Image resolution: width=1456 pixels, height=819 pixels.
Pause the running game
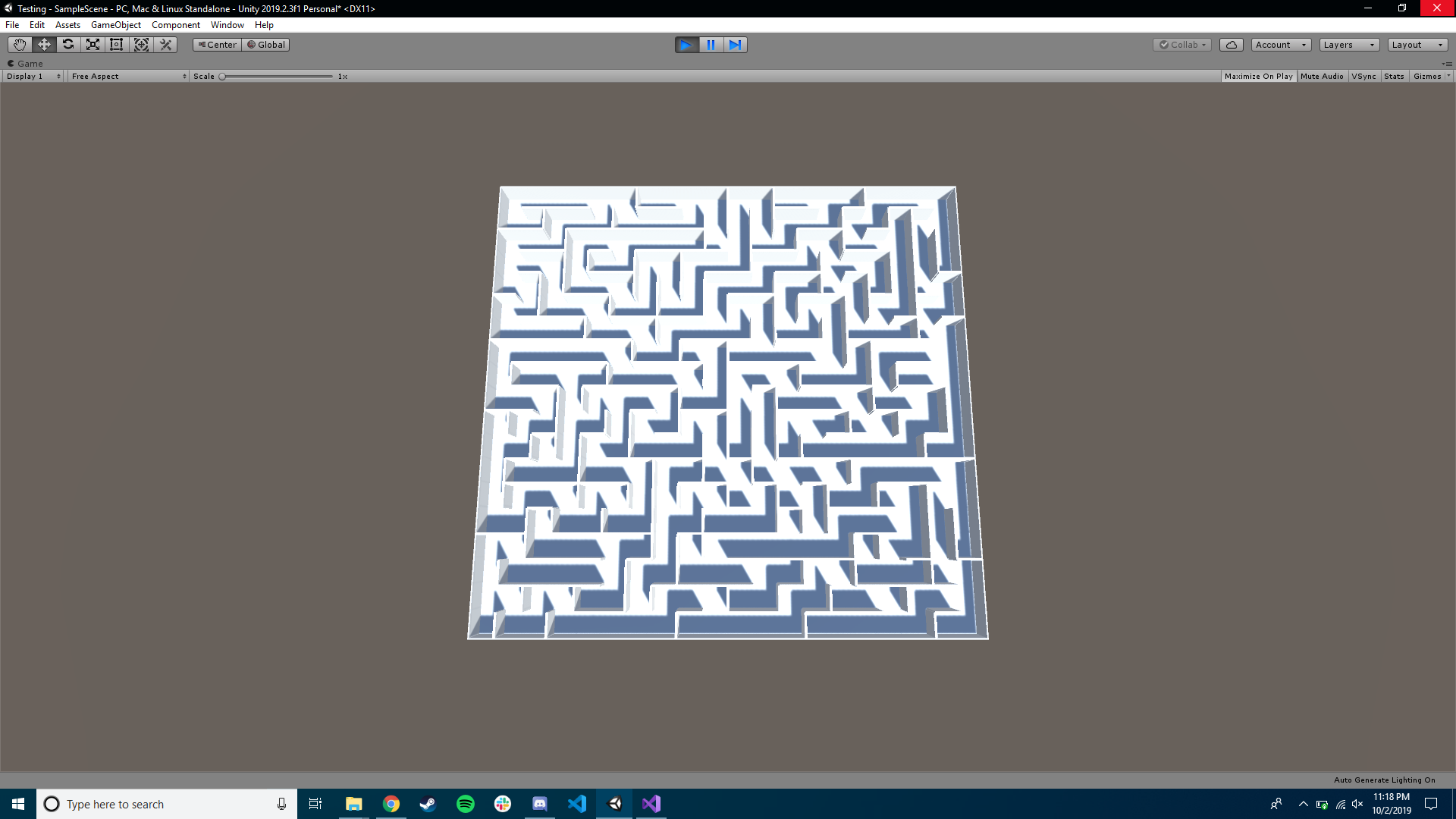click(711, 45)
